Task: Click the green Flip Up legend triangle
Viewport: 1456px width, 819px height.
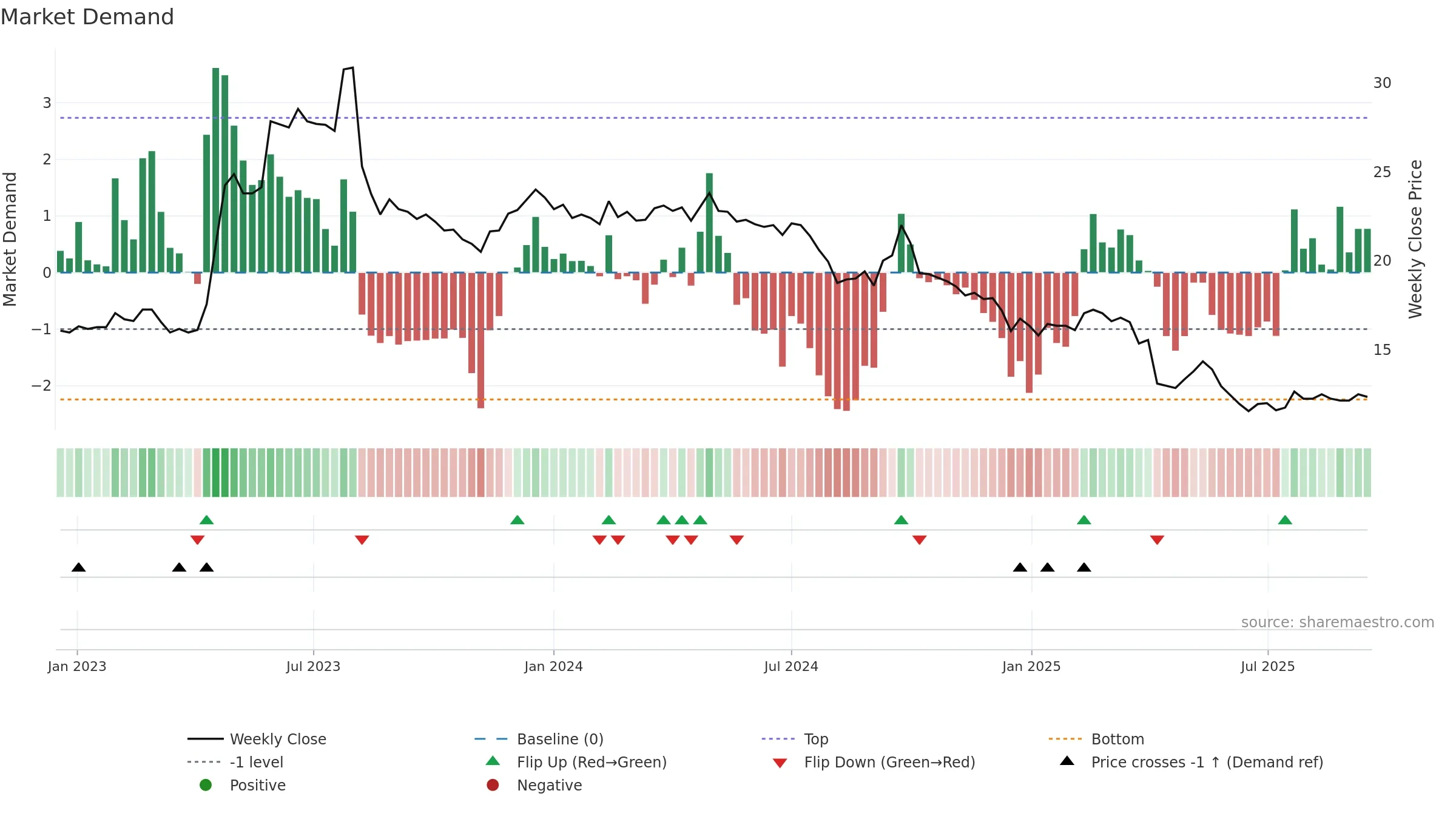Action: pos(493,761)
